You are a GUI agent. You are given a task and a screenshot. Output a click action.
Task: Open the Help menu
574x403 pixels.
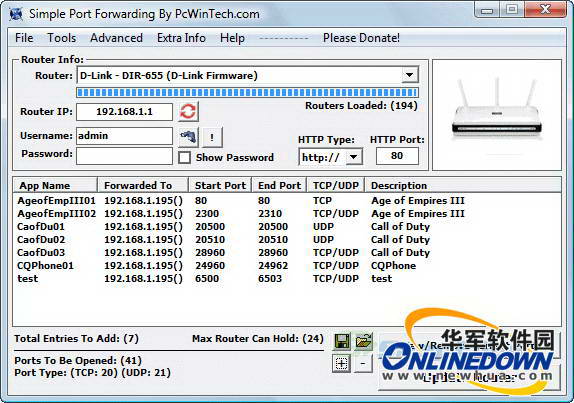(232, 38)
